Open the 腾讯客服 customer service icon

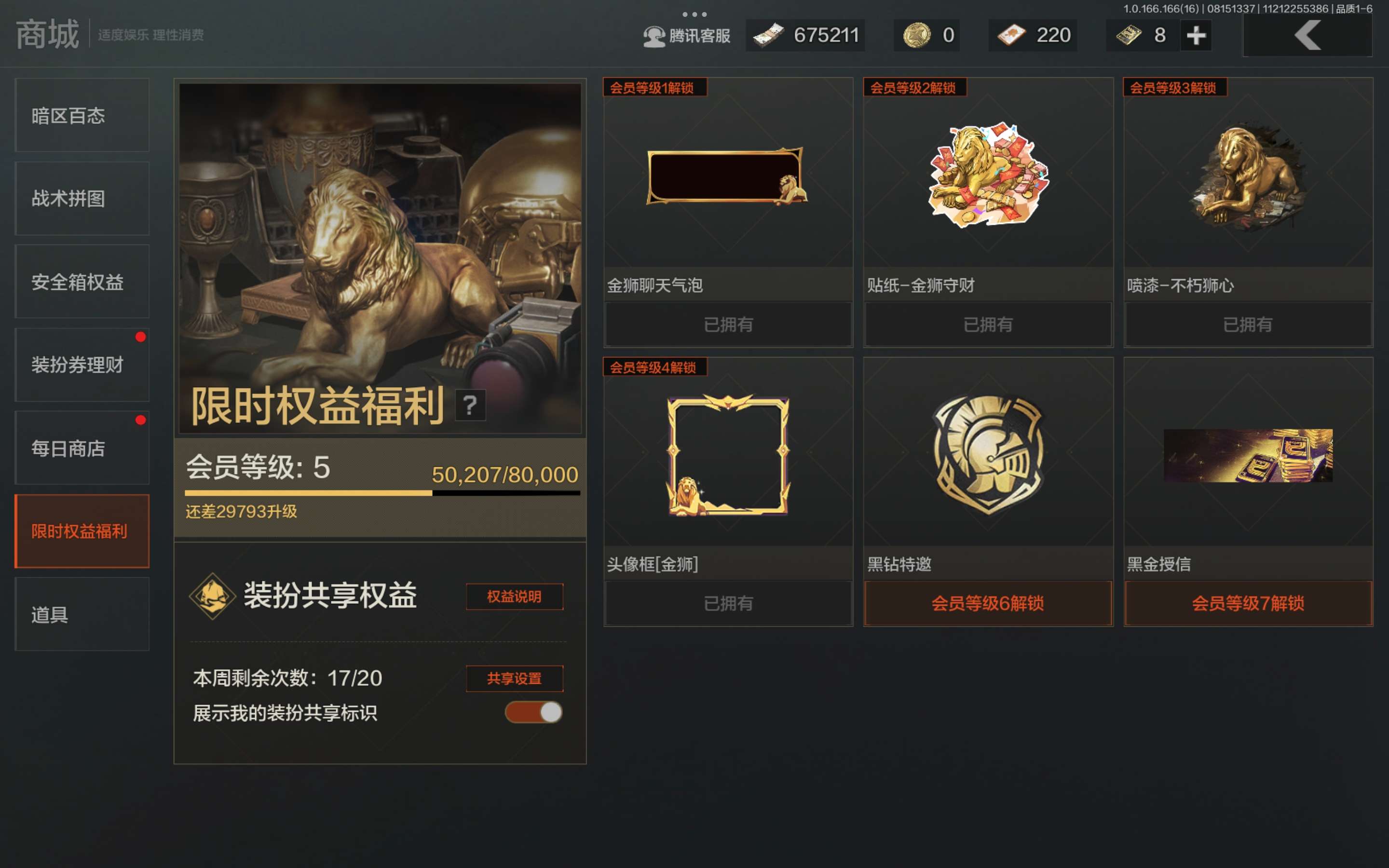(x=654, y=36)
